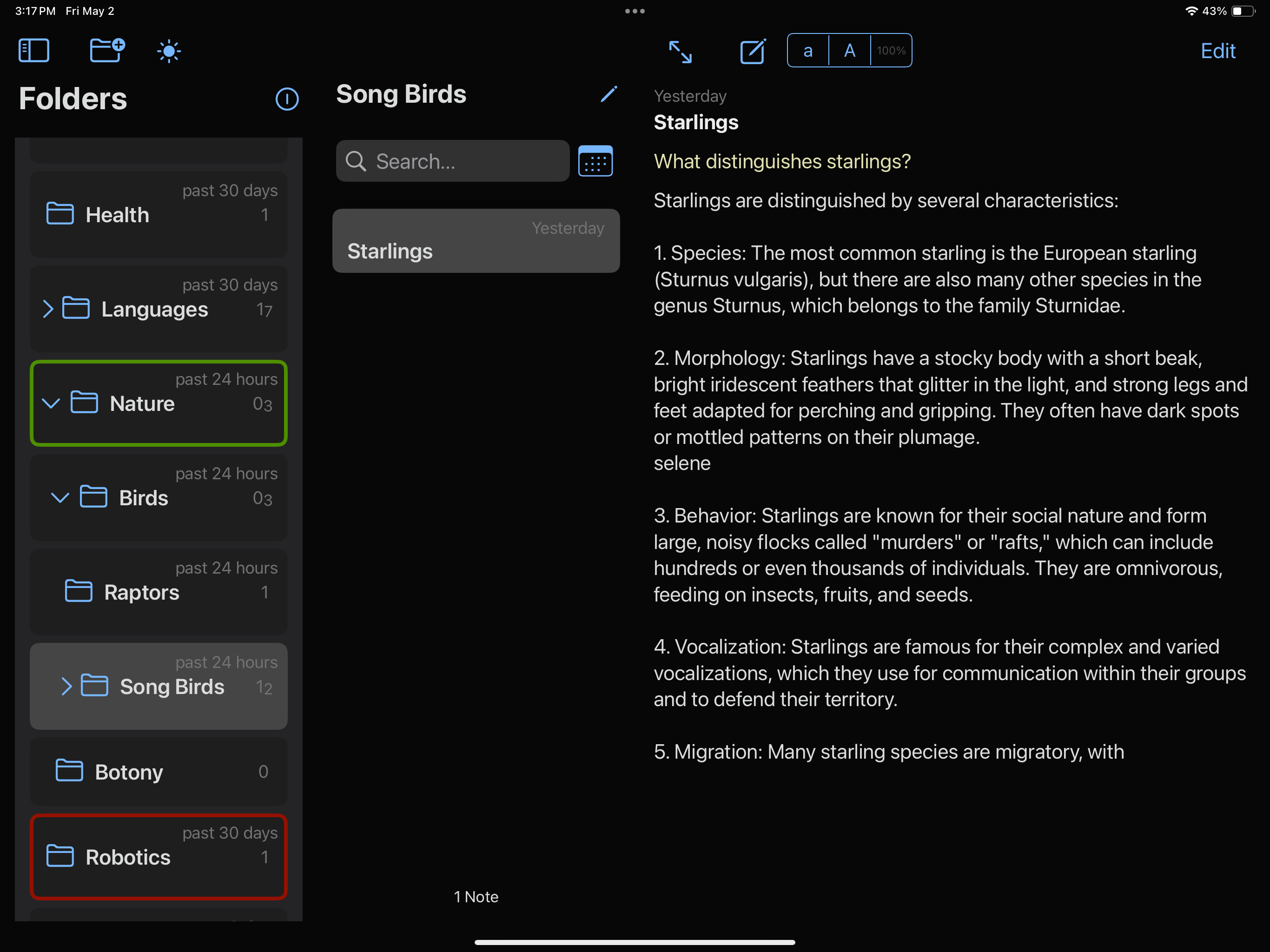1270x952 pixels.
Task: Toggle light and dark theme icon
Action: 169,51
